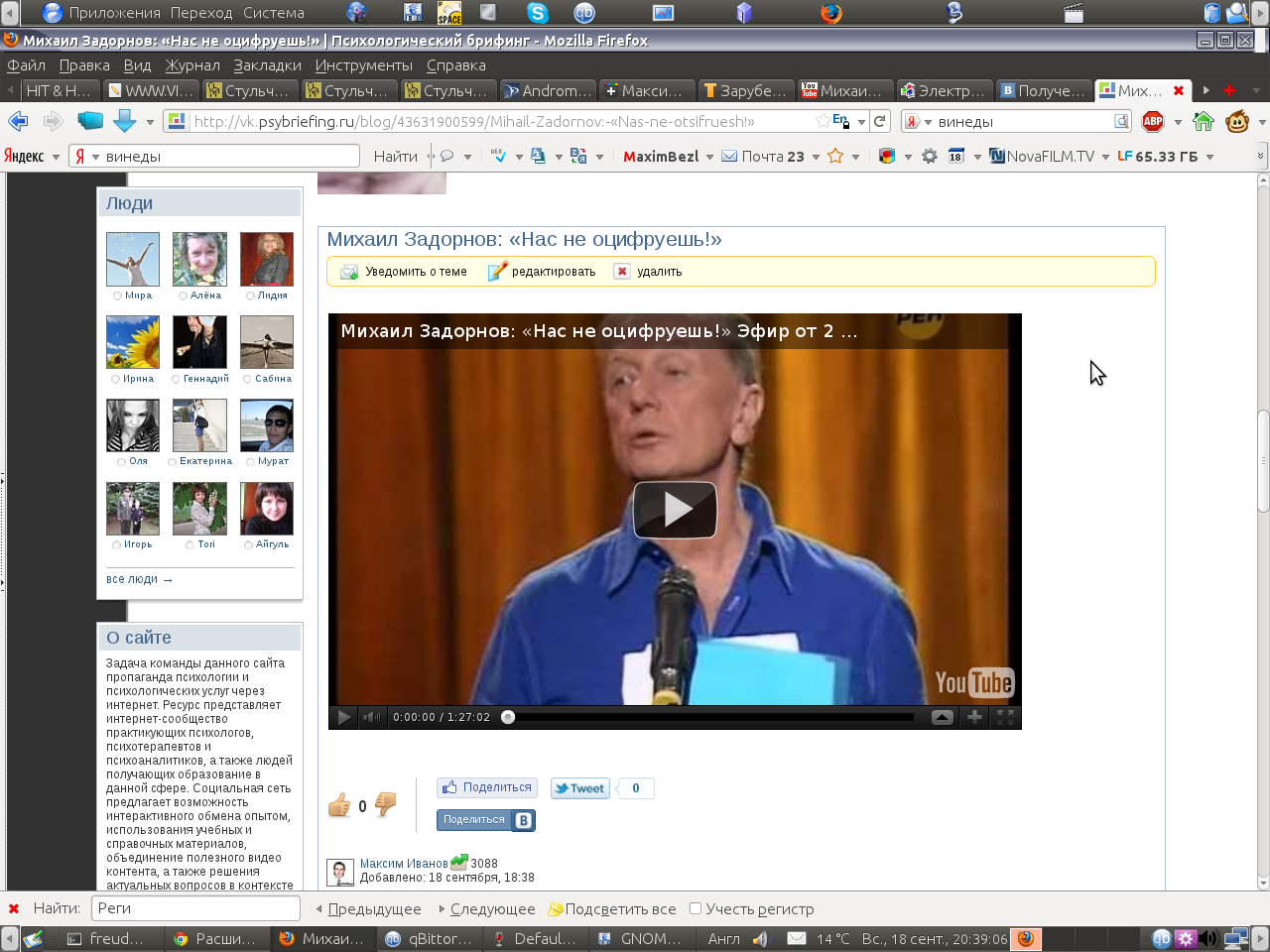Open the Закладки menu
This screenshot has height=952, width=1270.
(x=267, y=65)
